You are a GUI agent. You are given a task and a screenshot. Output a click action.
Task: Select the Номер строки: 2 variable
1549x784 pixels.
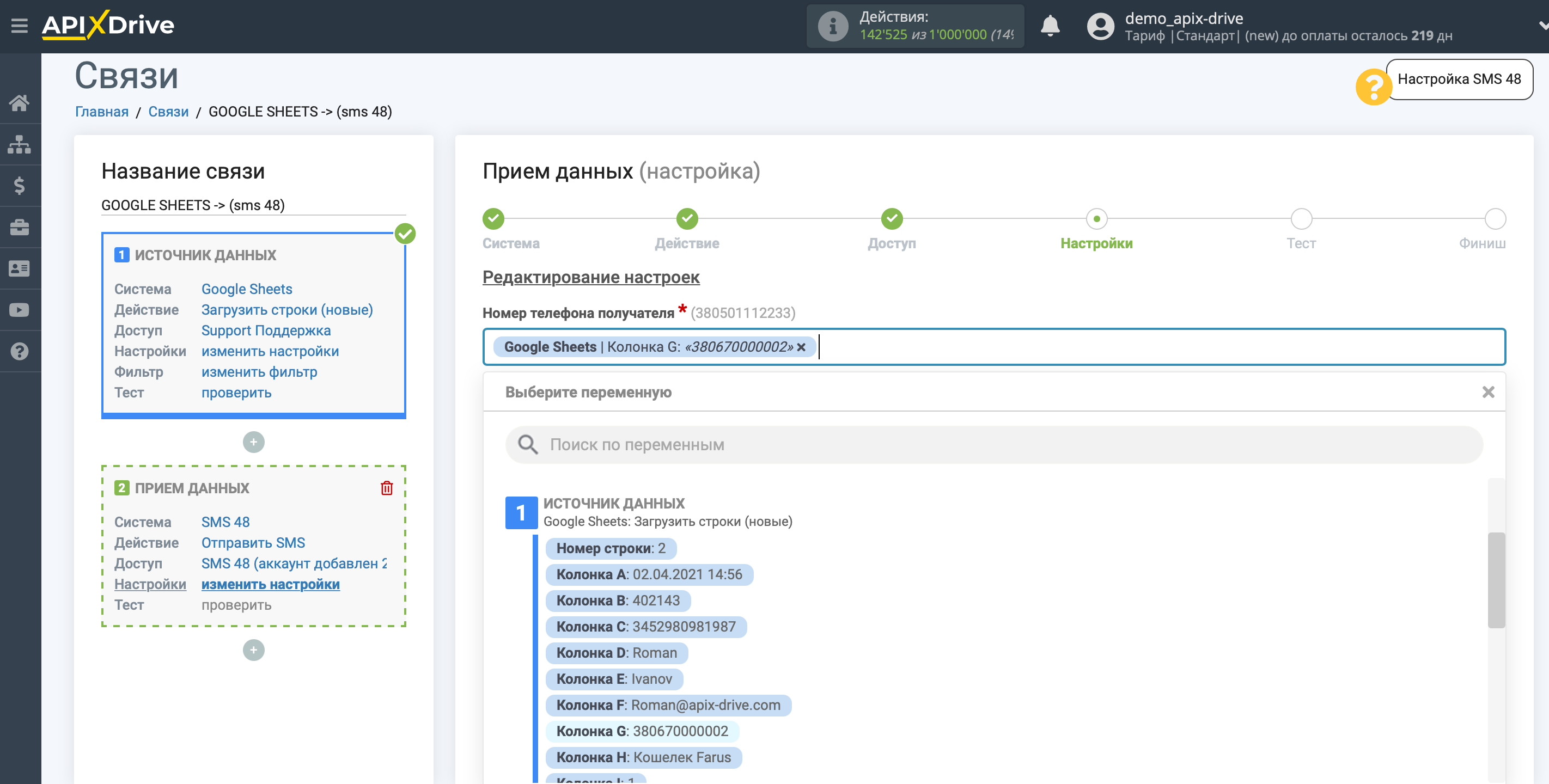click(611, 548)
